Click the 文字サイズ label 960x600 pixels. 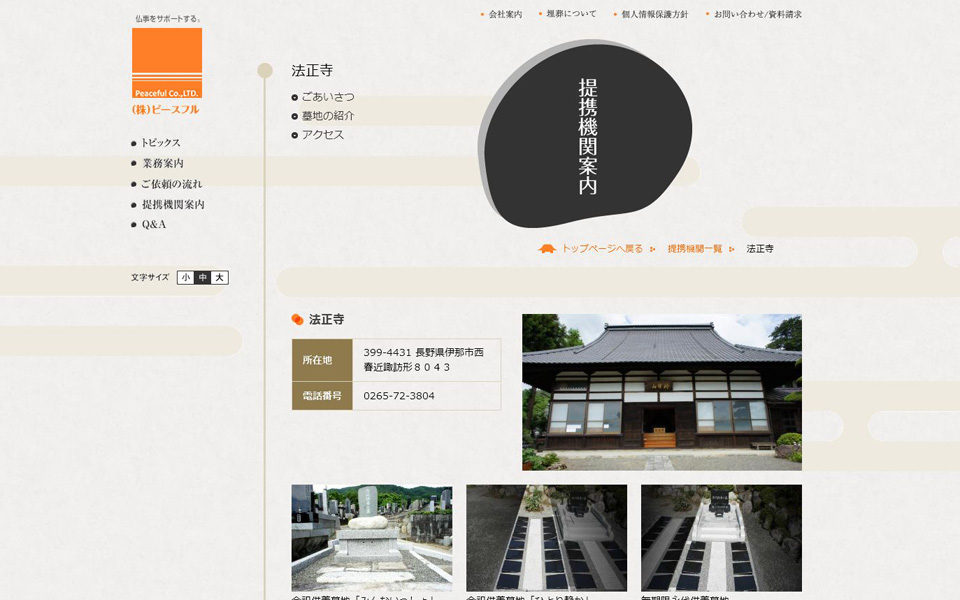[149, 277]
